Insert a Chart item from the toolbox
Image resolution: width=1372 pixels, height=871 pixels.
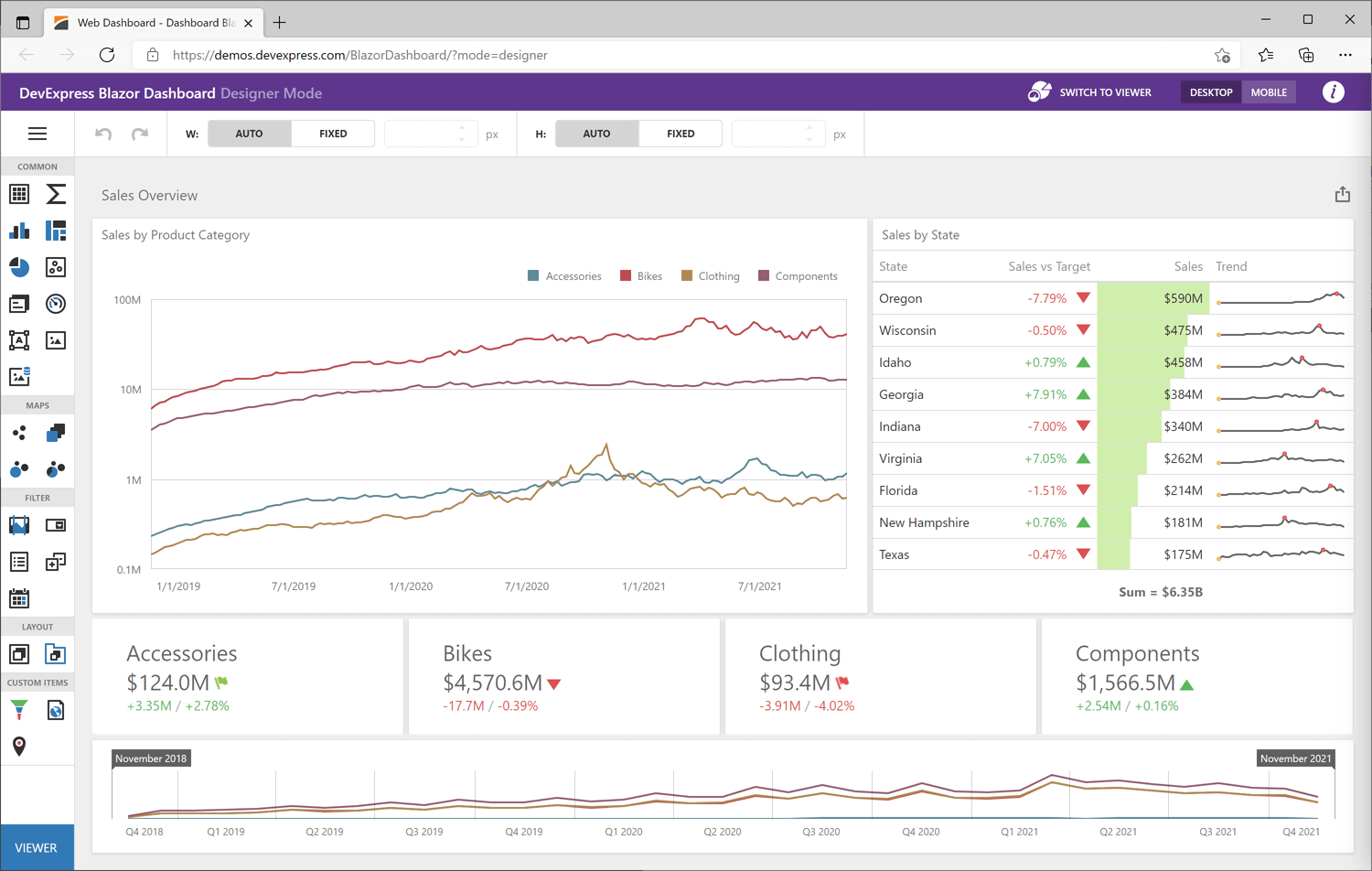(x=19, y=231)
